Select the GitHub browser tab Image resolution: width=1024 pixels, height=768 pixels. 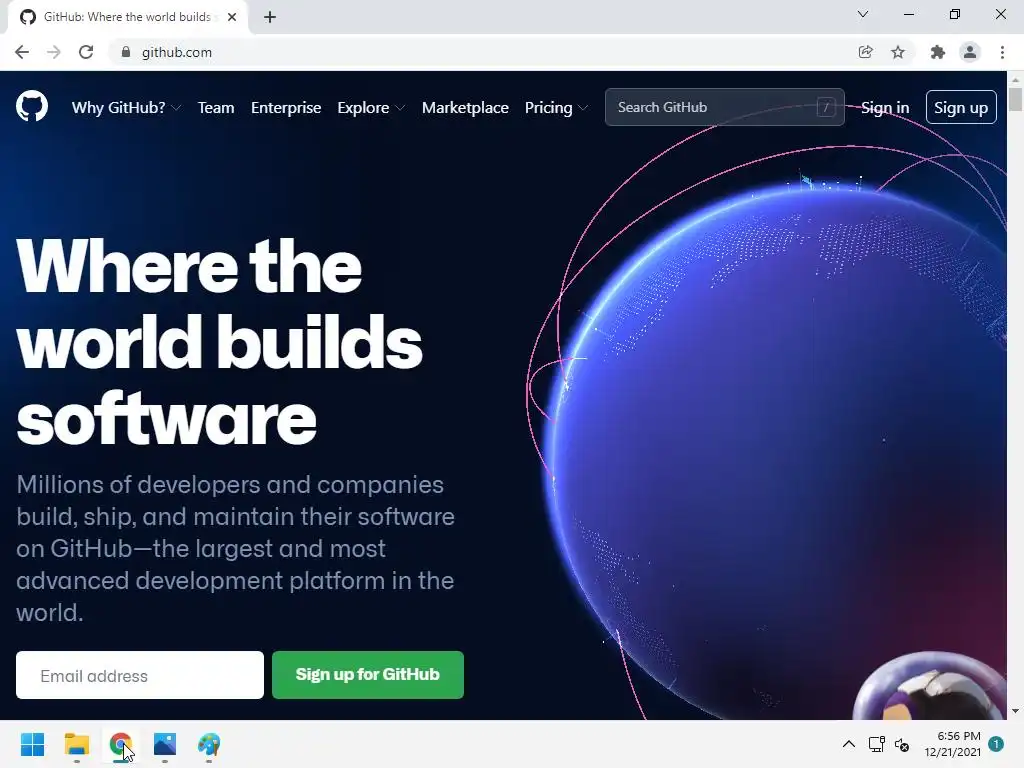point(127,17)
